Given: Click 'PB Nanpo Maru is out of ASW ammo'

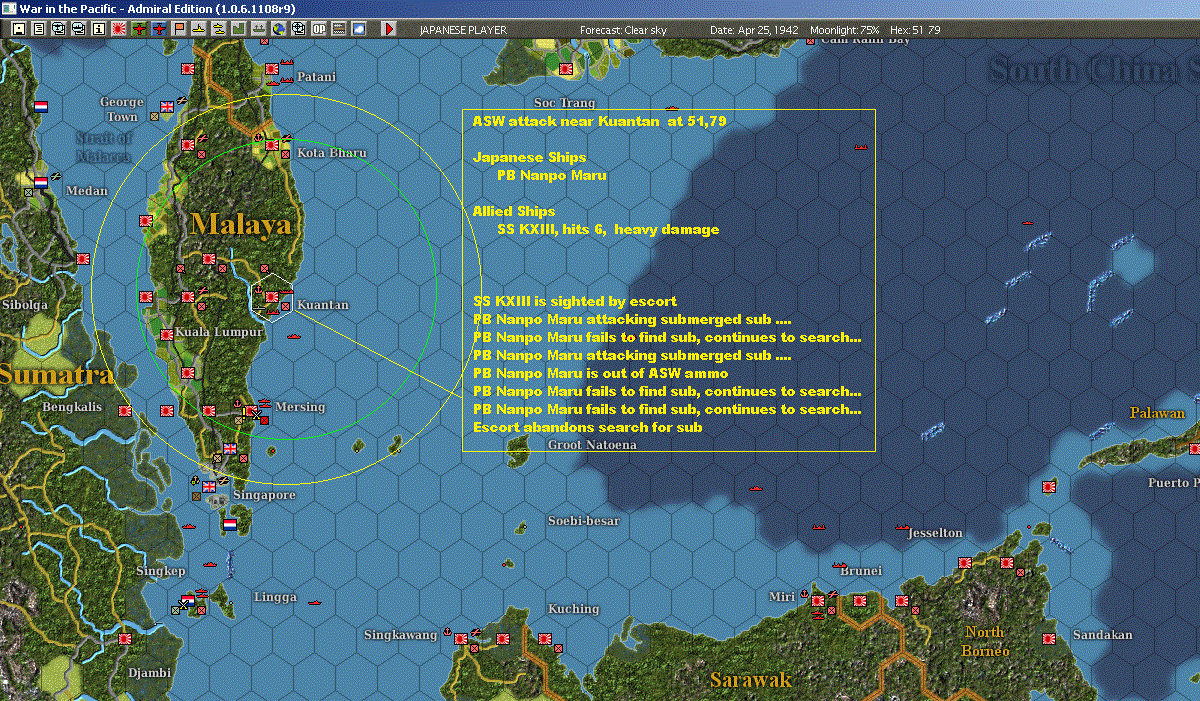Looking at the screenshot, I should tap(601, 373).
